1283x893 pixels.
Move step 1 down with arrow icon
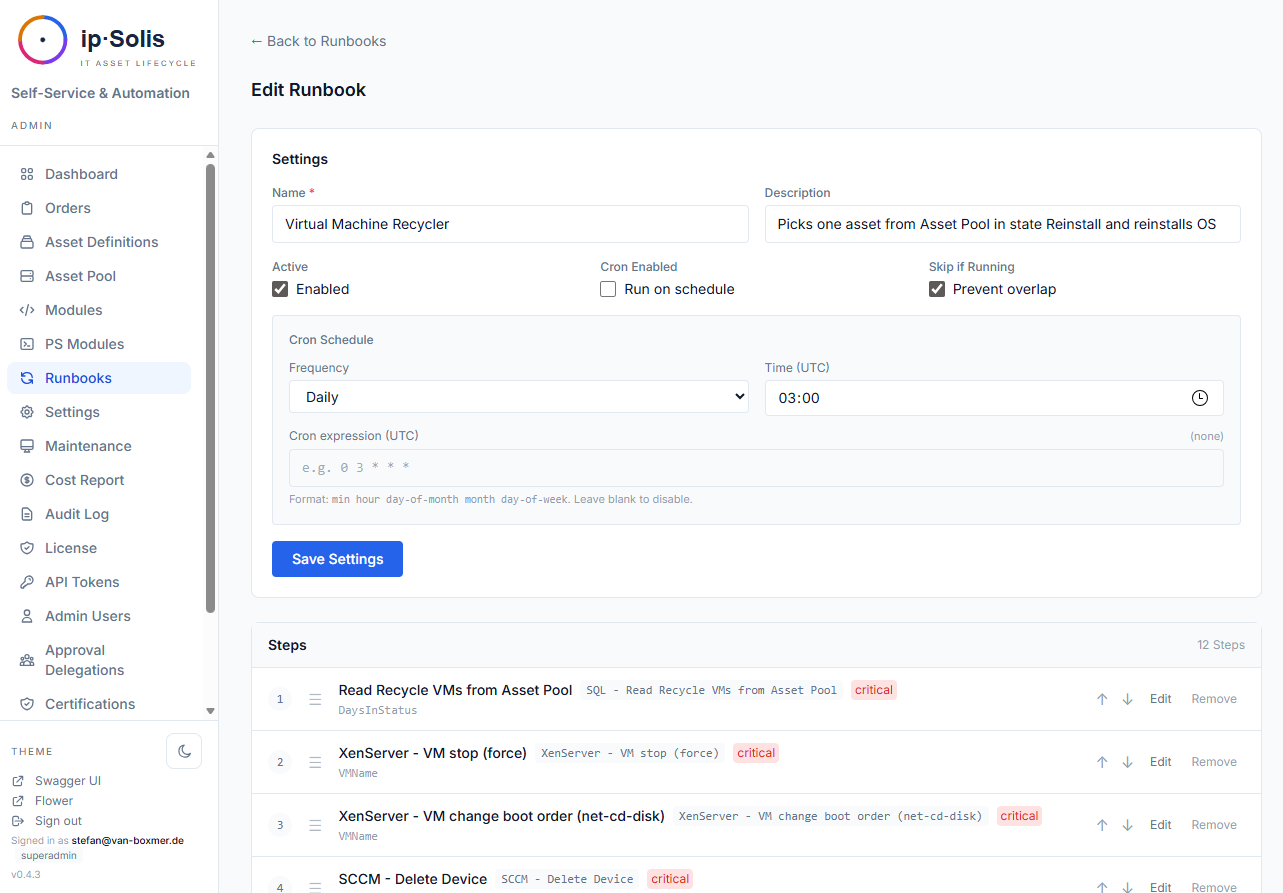pyautogui.click(x=1127, y=699)
